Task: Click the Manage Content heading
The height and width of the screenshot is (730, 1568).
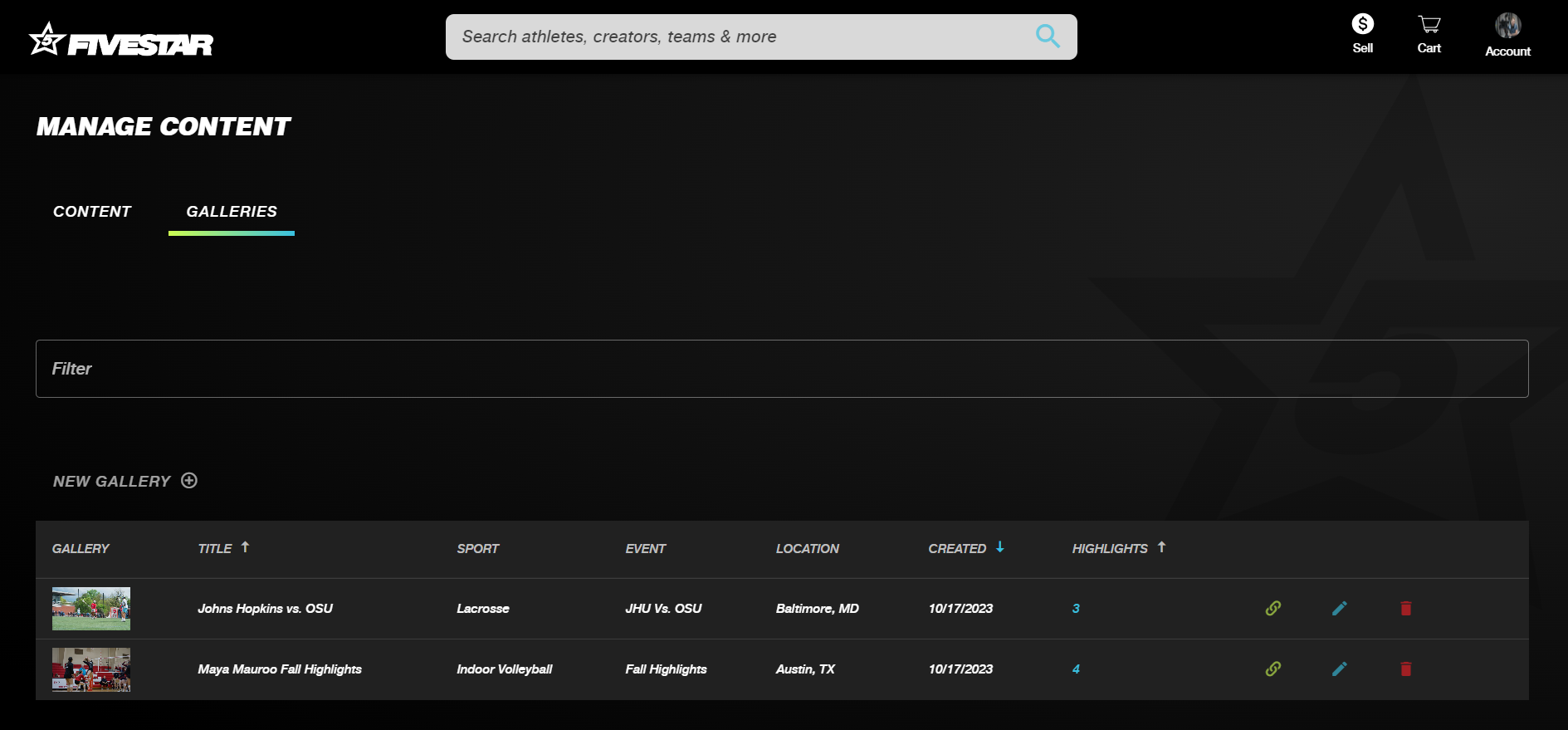Action: tap(164, 126)
